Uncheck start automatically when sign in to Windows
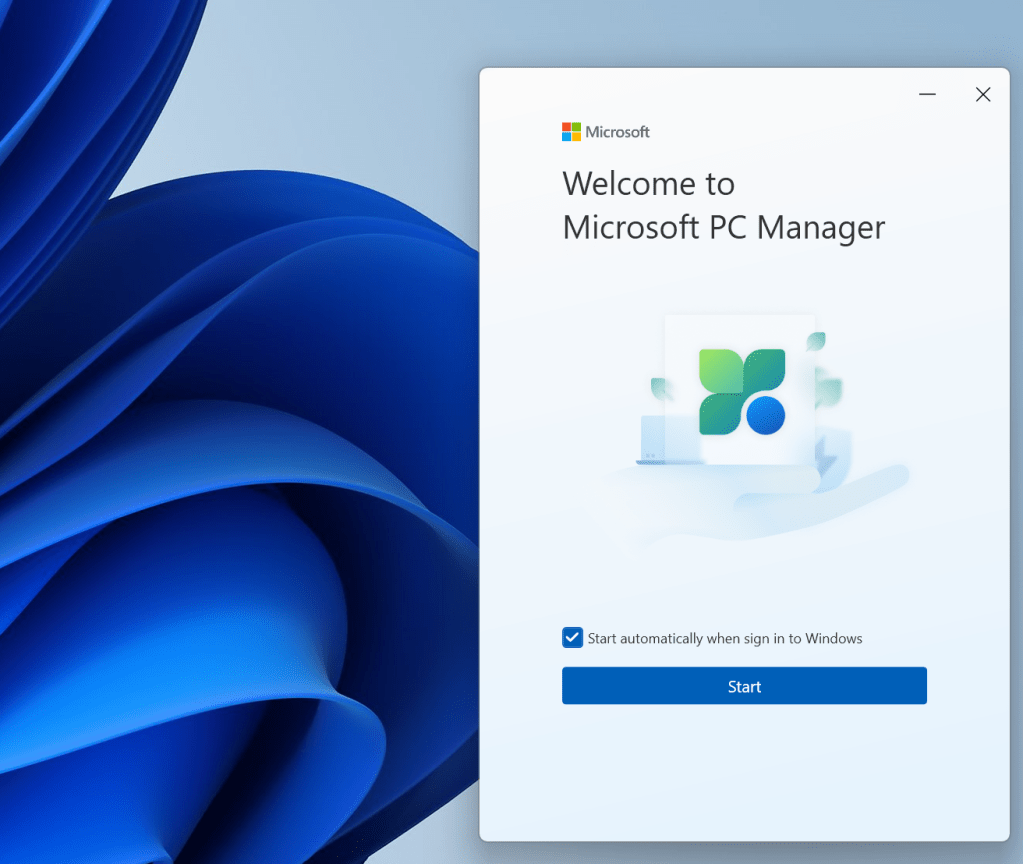Viewport: 1023px width, 864px height. tap(572, 637)
